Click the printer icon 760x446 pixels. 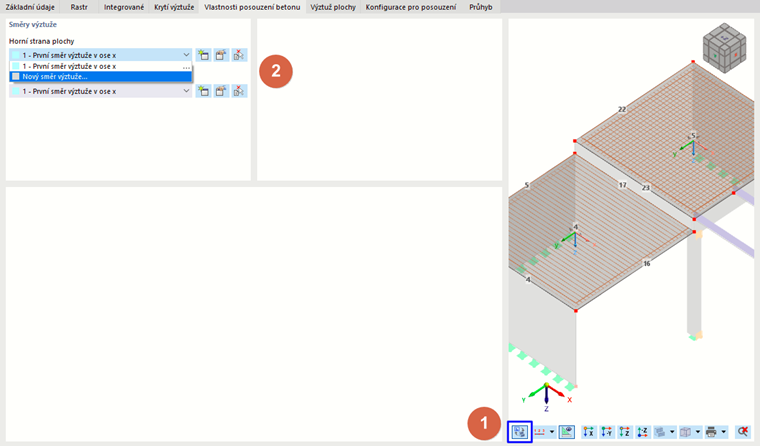tap(711, 431)
